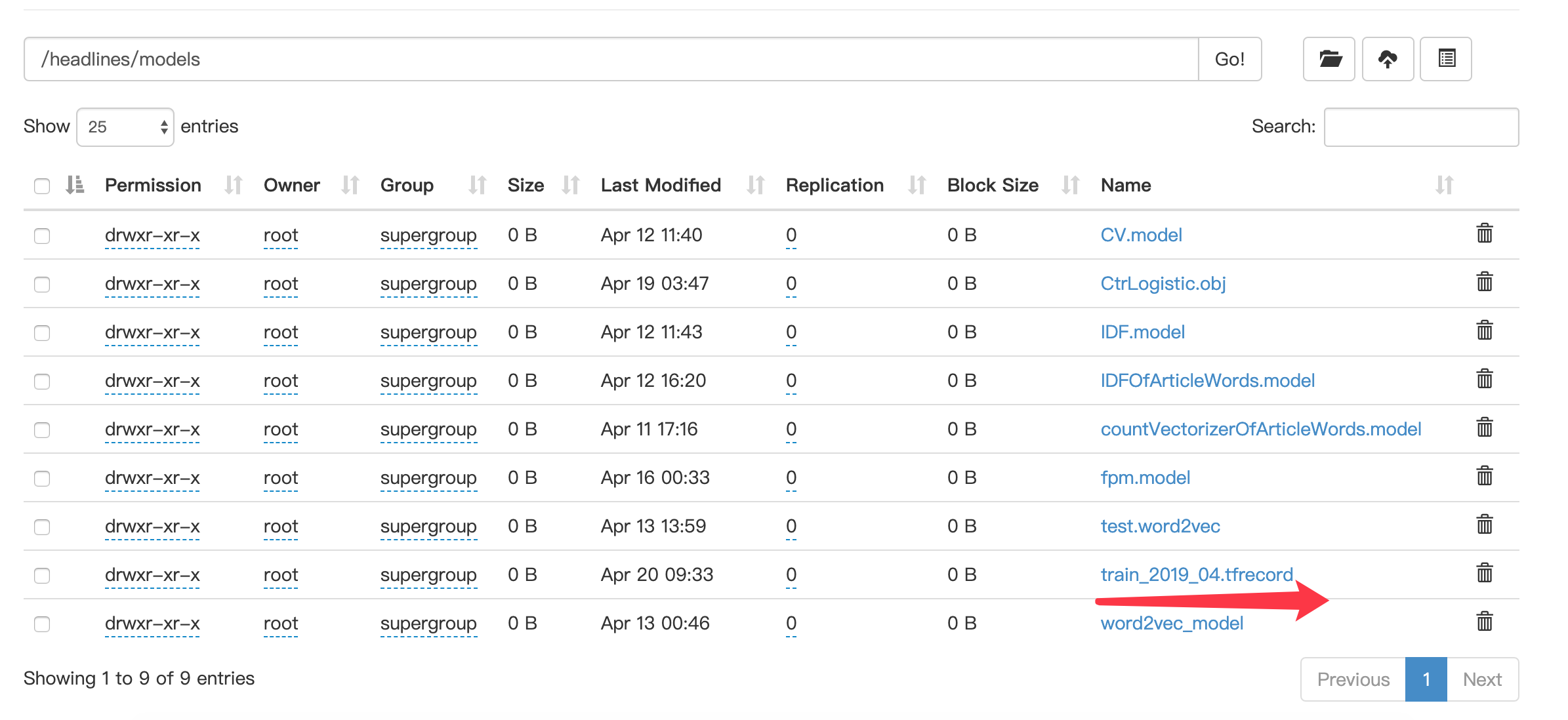Image resolution: width=1568 pixels, height=720 pixels.
Task: Click the create directory folder icon
Action: pyautogui.click(x=1329, y=59)
